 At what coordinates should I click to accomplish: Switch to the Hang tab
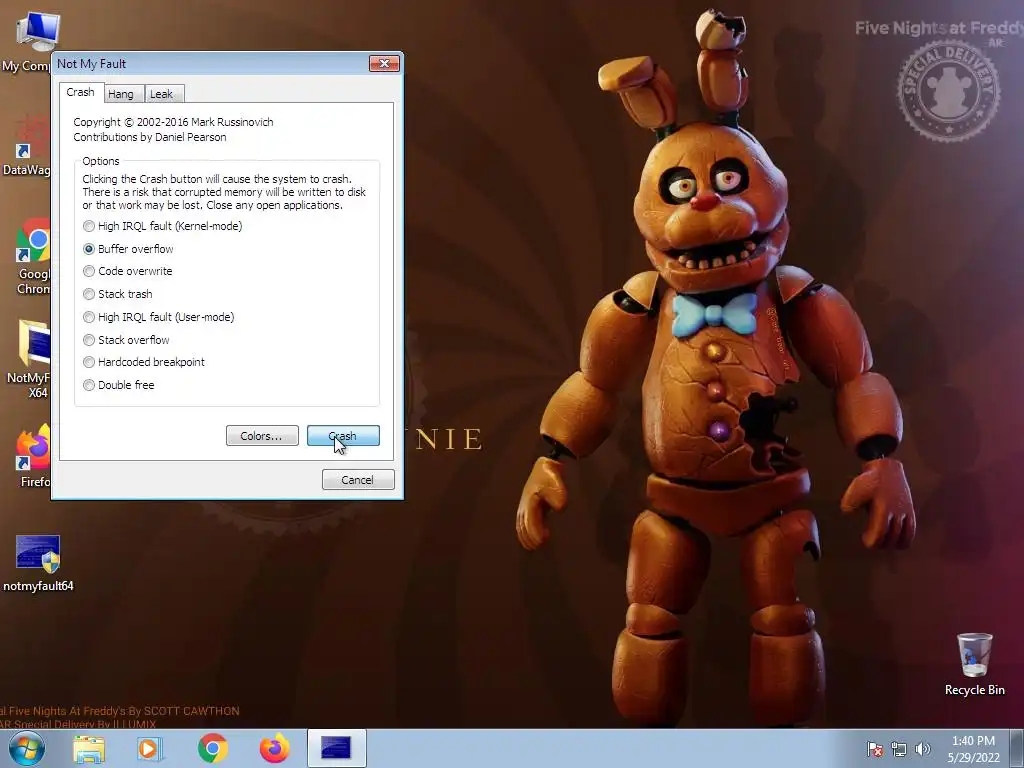(121, 94)
